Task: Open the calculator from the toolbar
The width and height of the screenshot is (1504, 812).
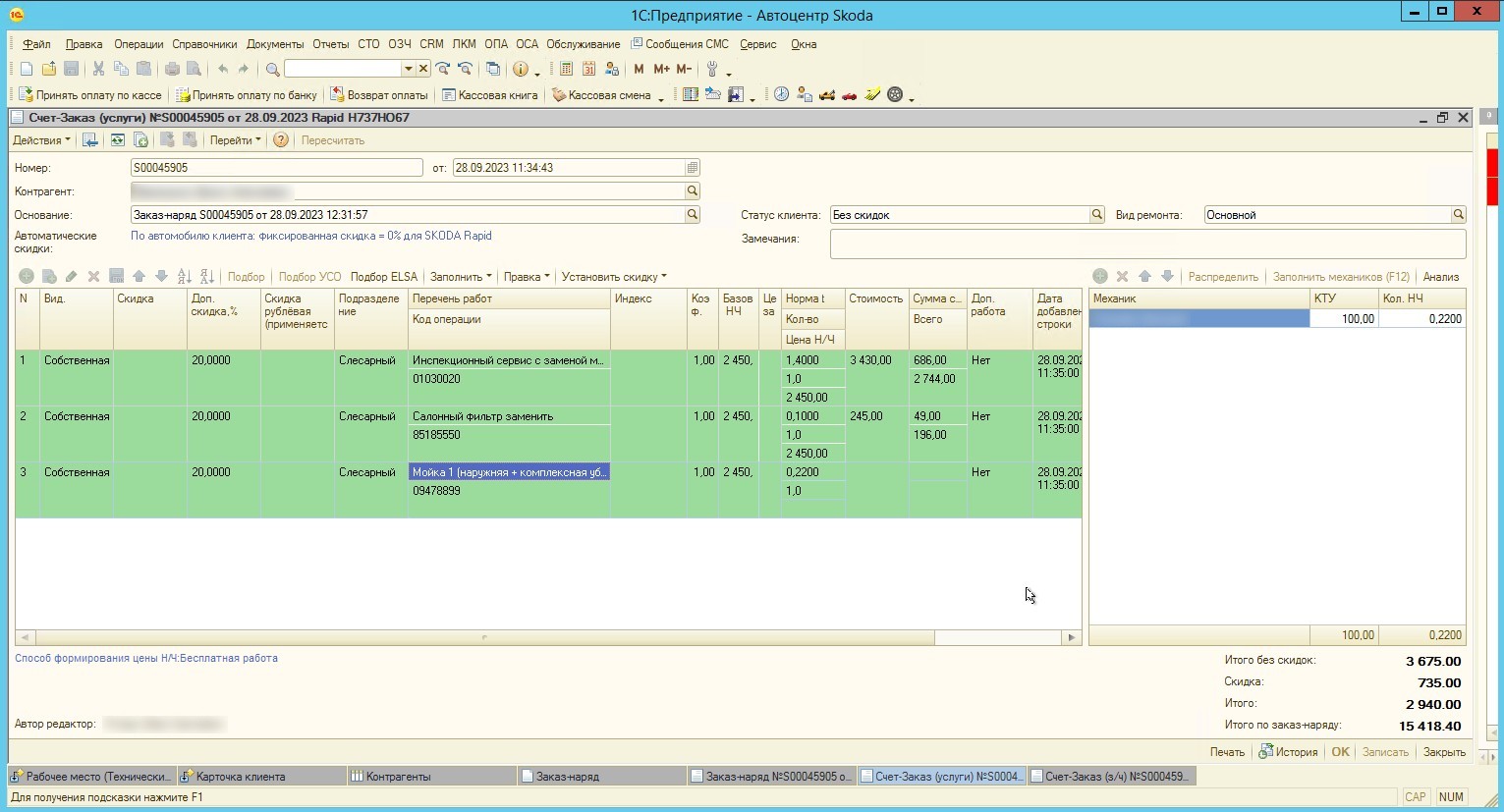Action: [x=566, y=69]
